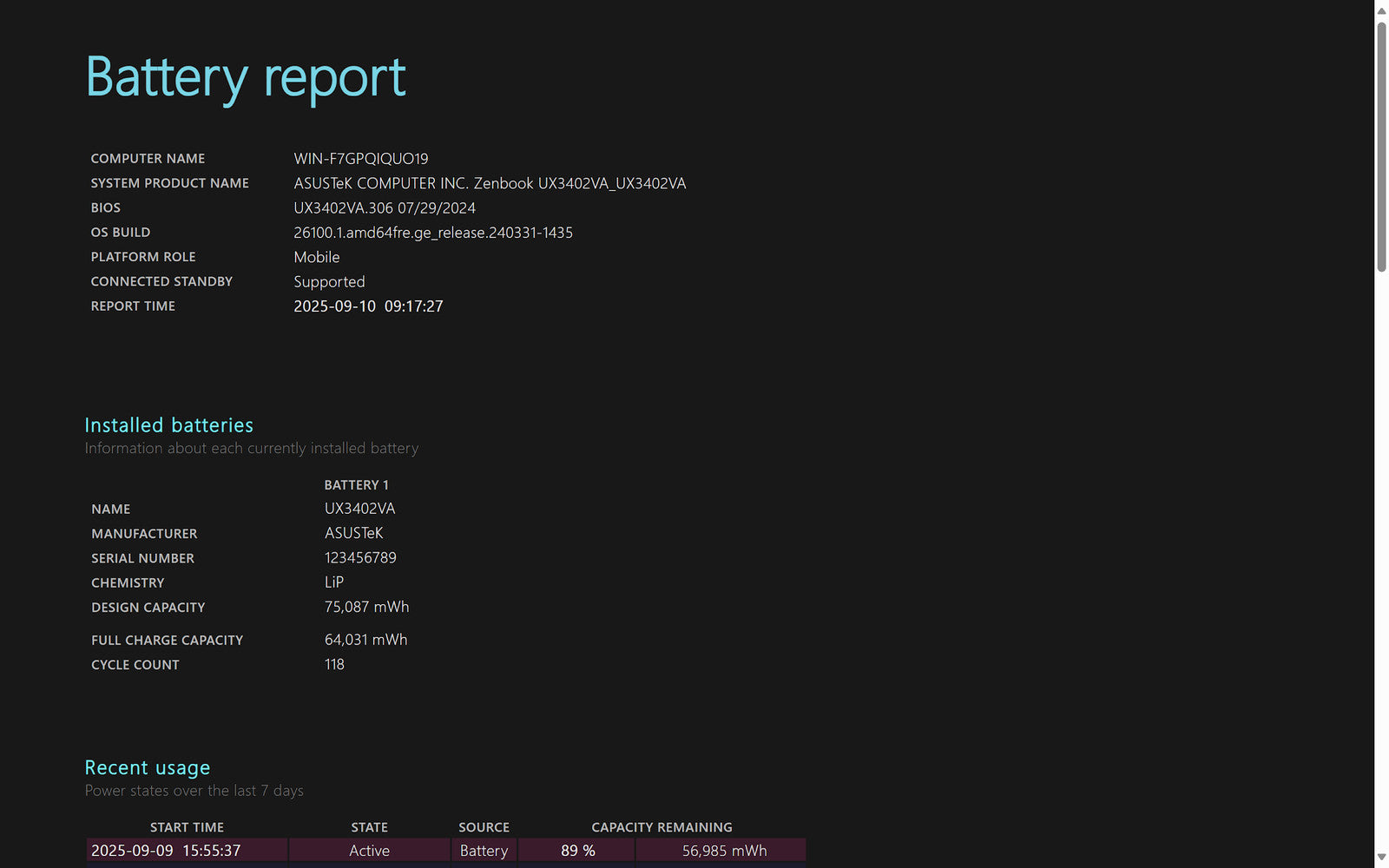Click manufacturer value ASUSTeK
The height and width of the screenshot is (868, 1389).
point(353,533)
